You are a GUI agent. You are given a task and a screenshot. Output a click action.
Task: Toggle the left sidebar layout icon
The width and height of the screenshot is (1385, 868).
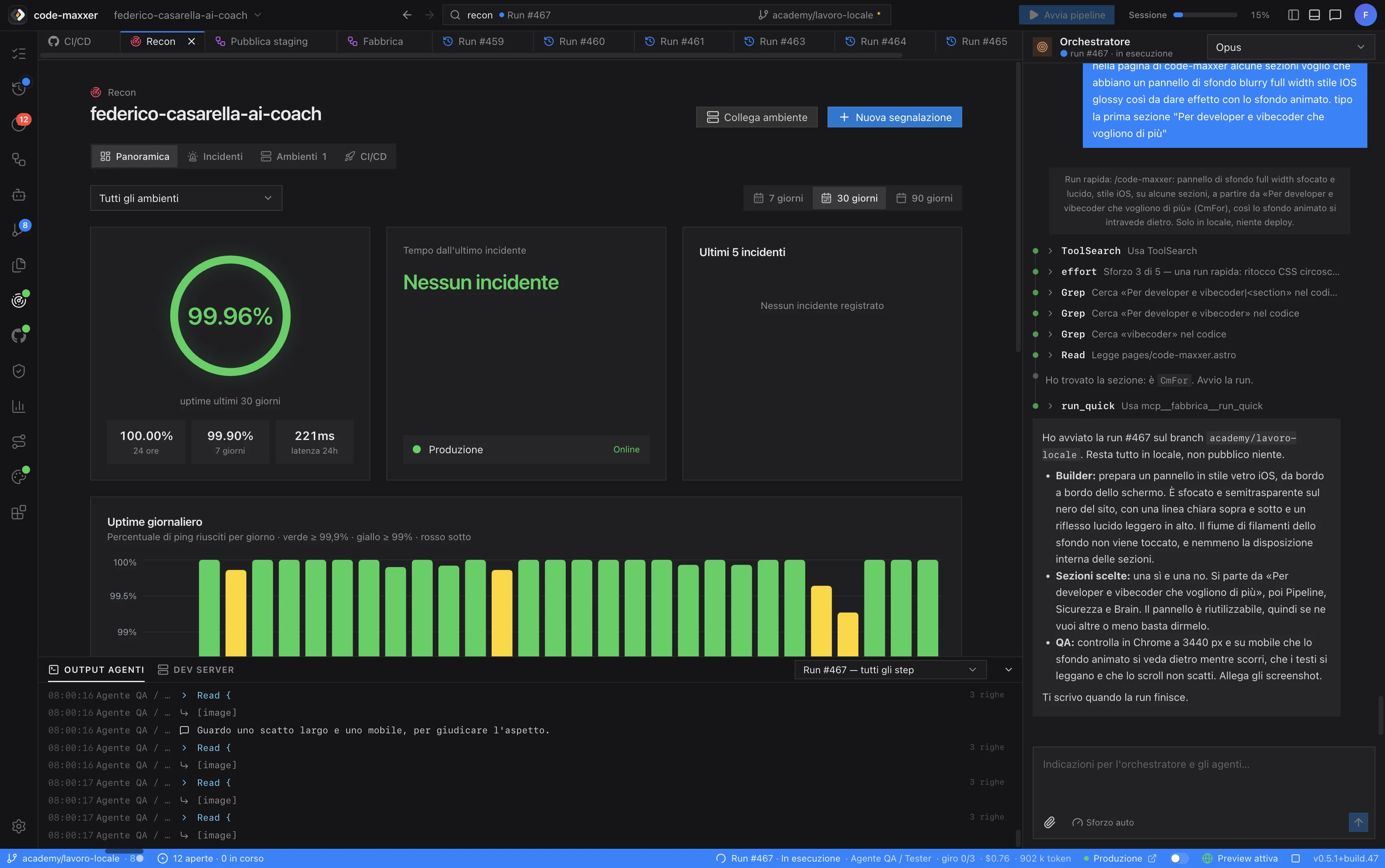(x=1293, y=15)
